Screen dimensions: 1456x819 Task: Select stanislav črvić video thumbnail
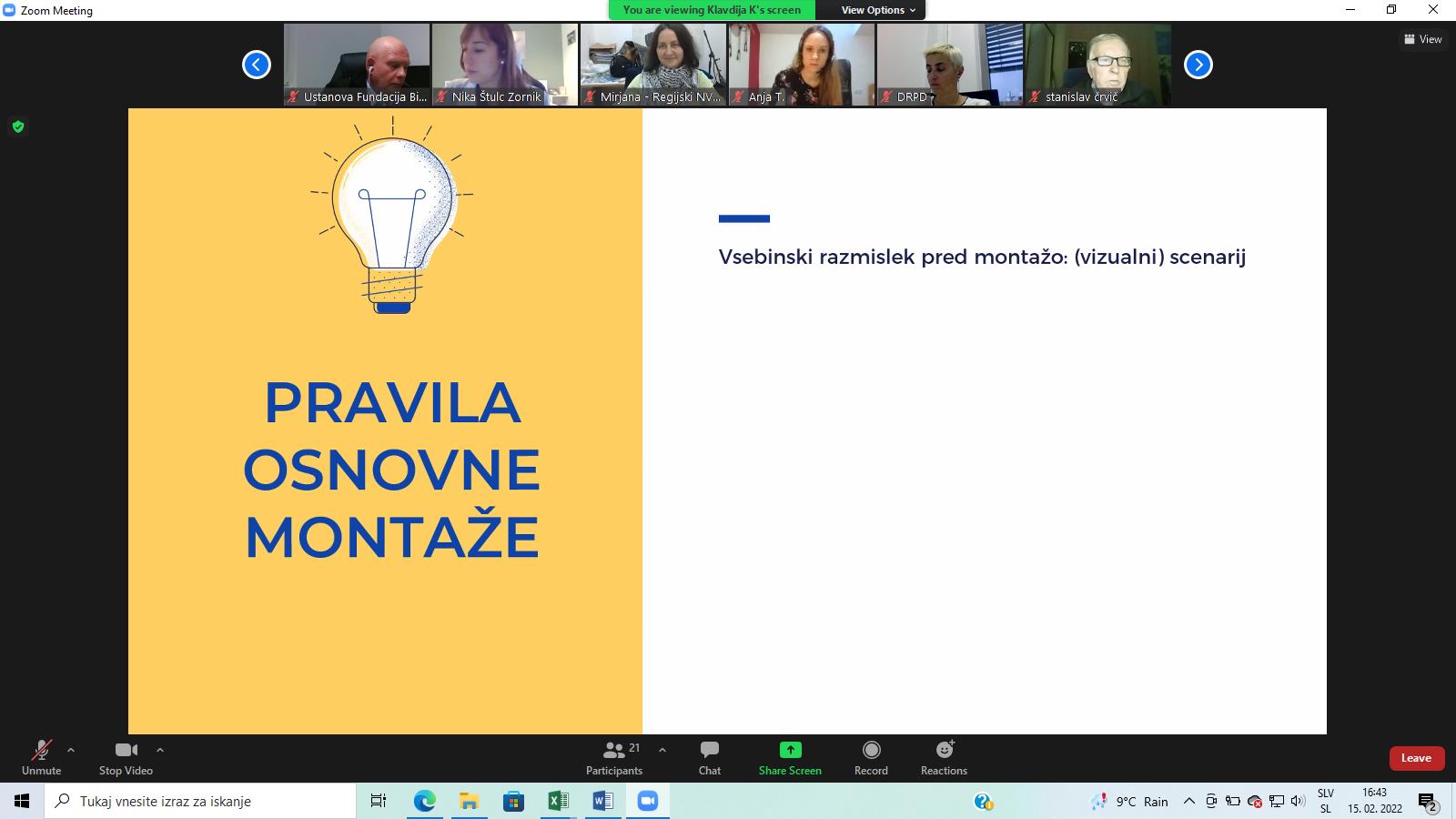tap(1097, 64)
